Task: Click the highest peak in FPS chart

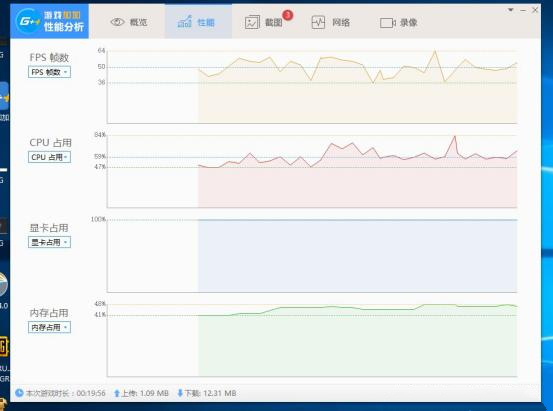Action: [x=435, y=52]
